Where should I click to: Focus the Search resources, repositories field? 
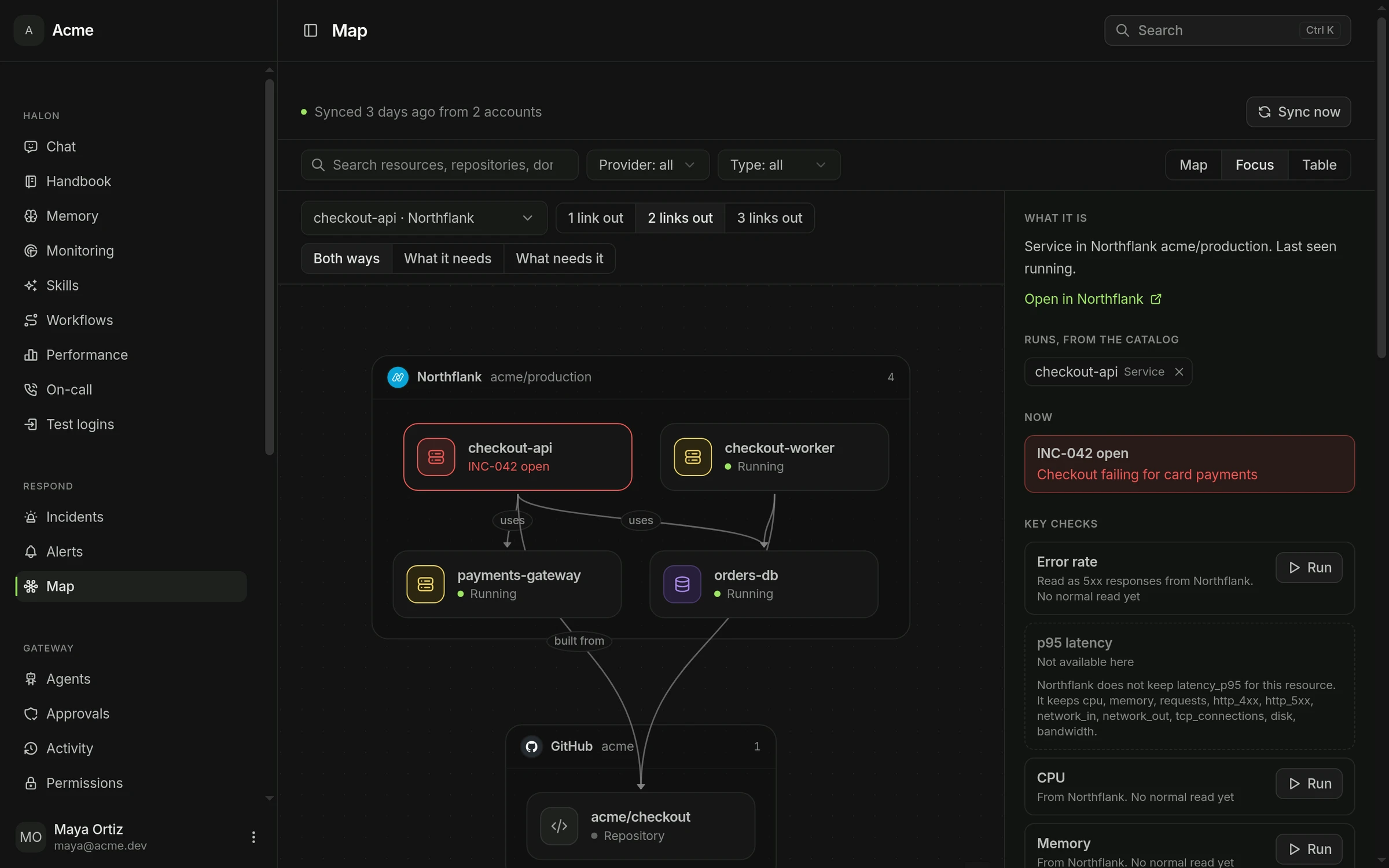(x=439, y=165)
